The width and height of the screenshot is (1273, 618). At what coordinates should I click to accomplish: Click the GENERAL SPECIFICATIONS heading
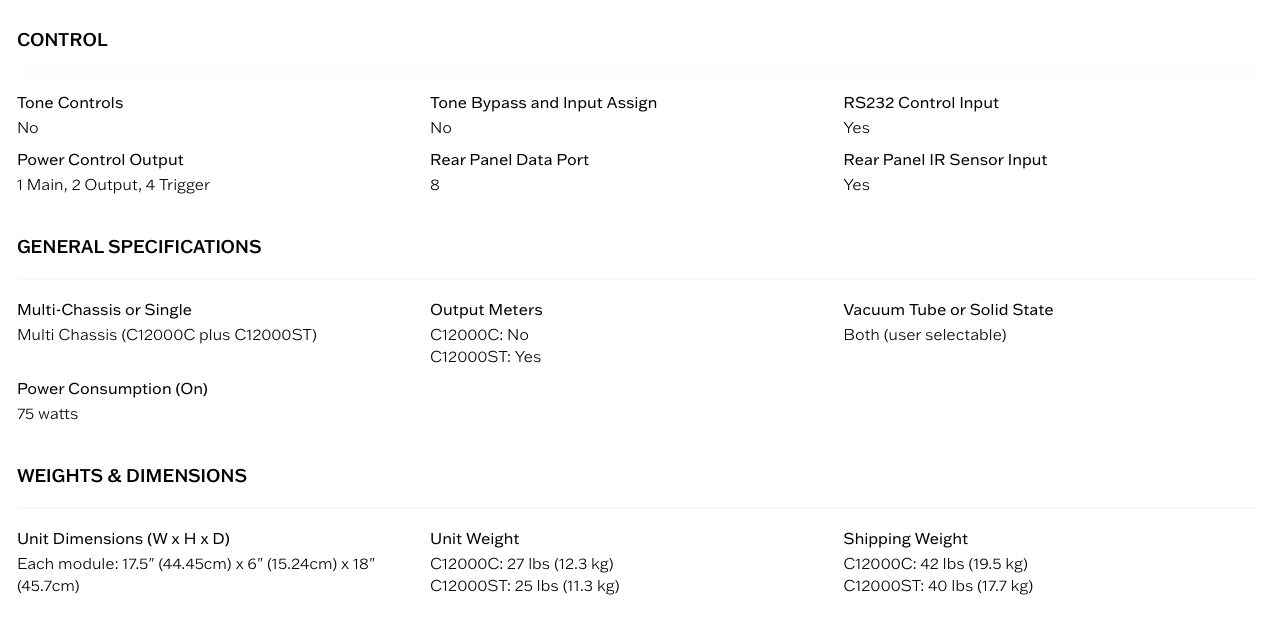tap(139, 247)
